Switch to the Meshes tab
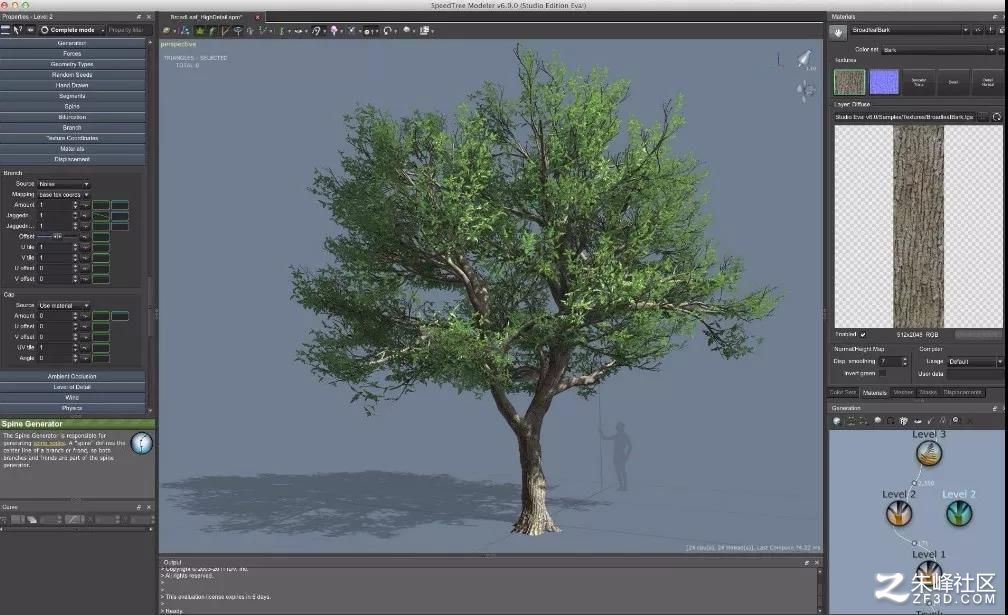 click(x=903, y=392)
